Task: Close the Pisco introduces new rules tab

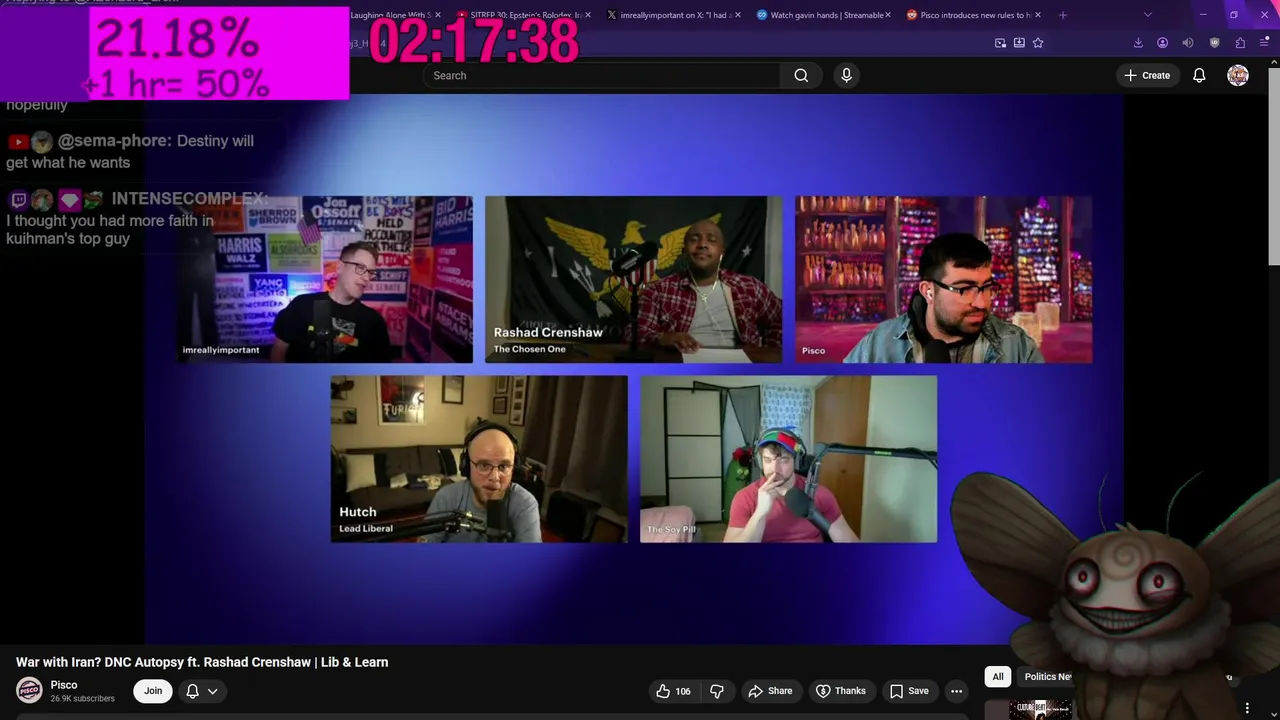Action: coord(1038,15)
